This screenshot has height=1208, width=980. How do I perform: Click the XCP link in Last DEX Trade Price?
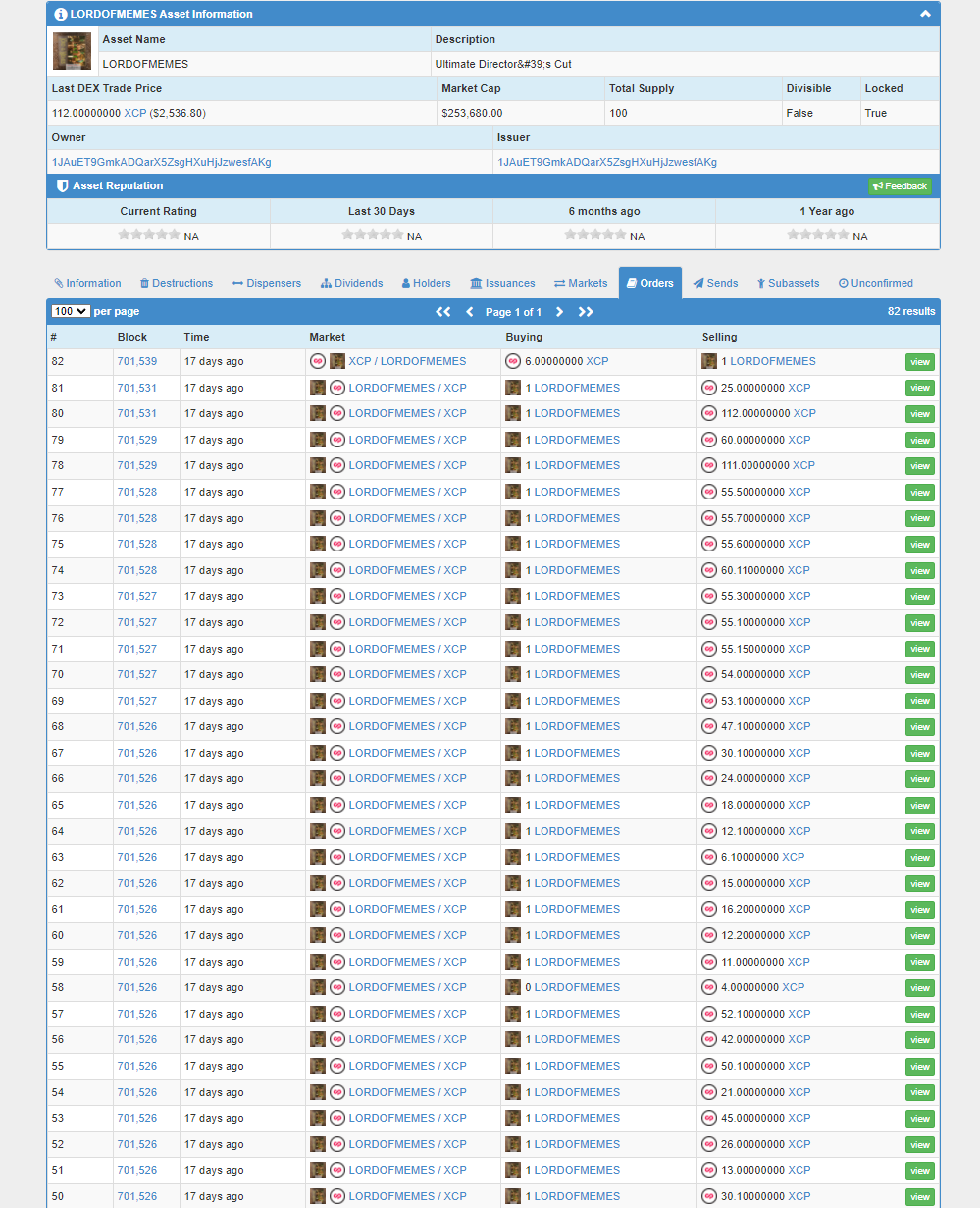(x=135, y=113)
